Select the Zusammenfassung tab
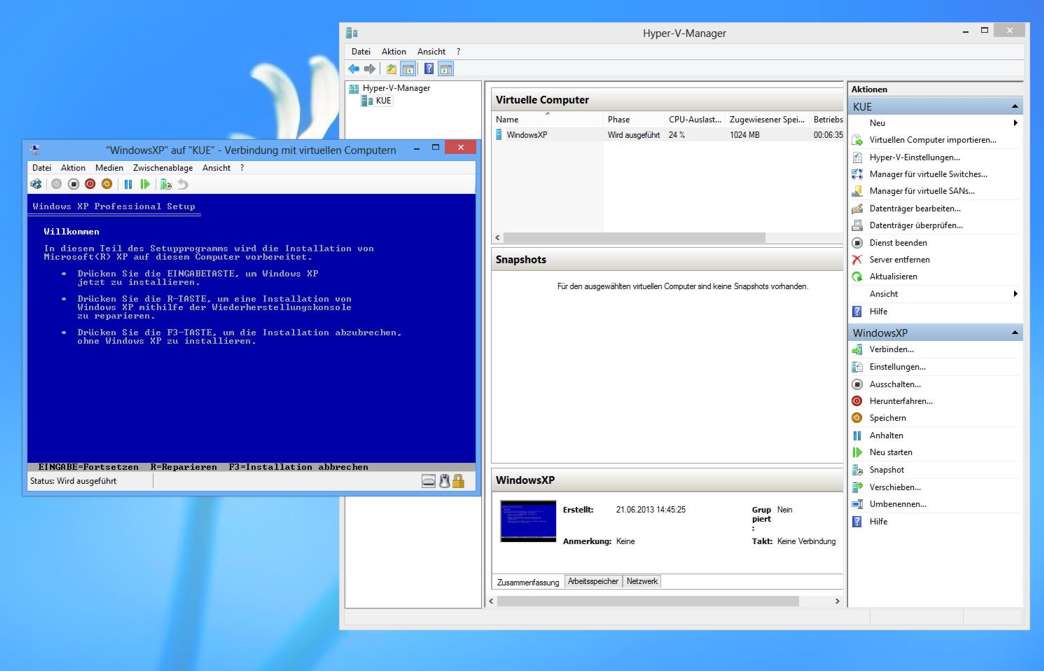 tap(528, 582)
